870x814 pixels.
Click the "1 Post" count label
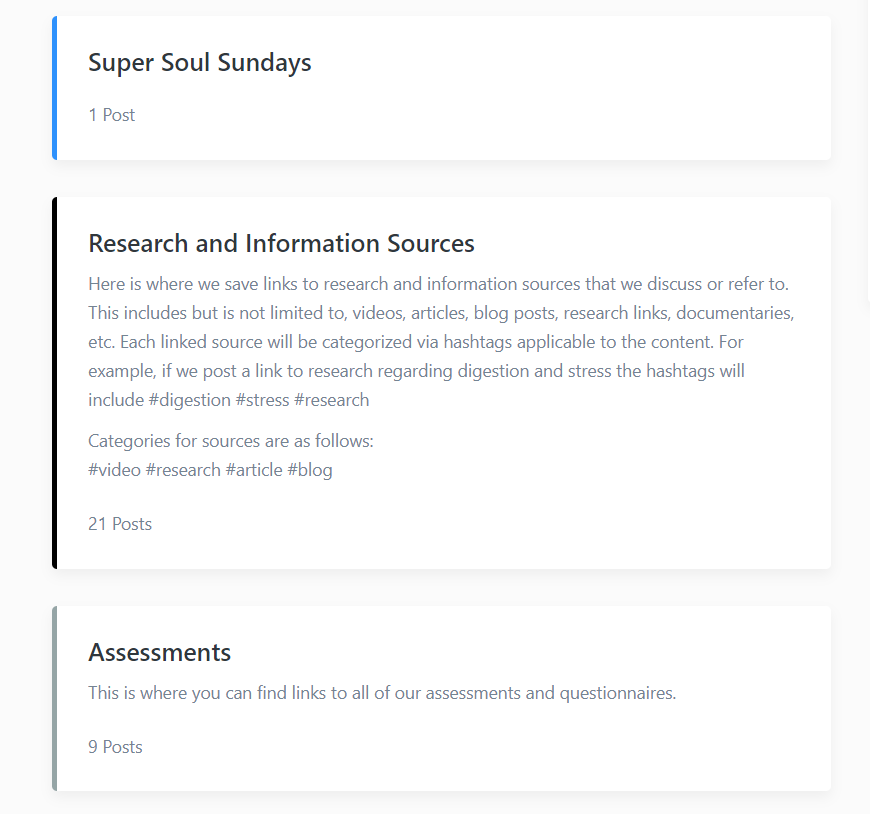tap(112, 115)
